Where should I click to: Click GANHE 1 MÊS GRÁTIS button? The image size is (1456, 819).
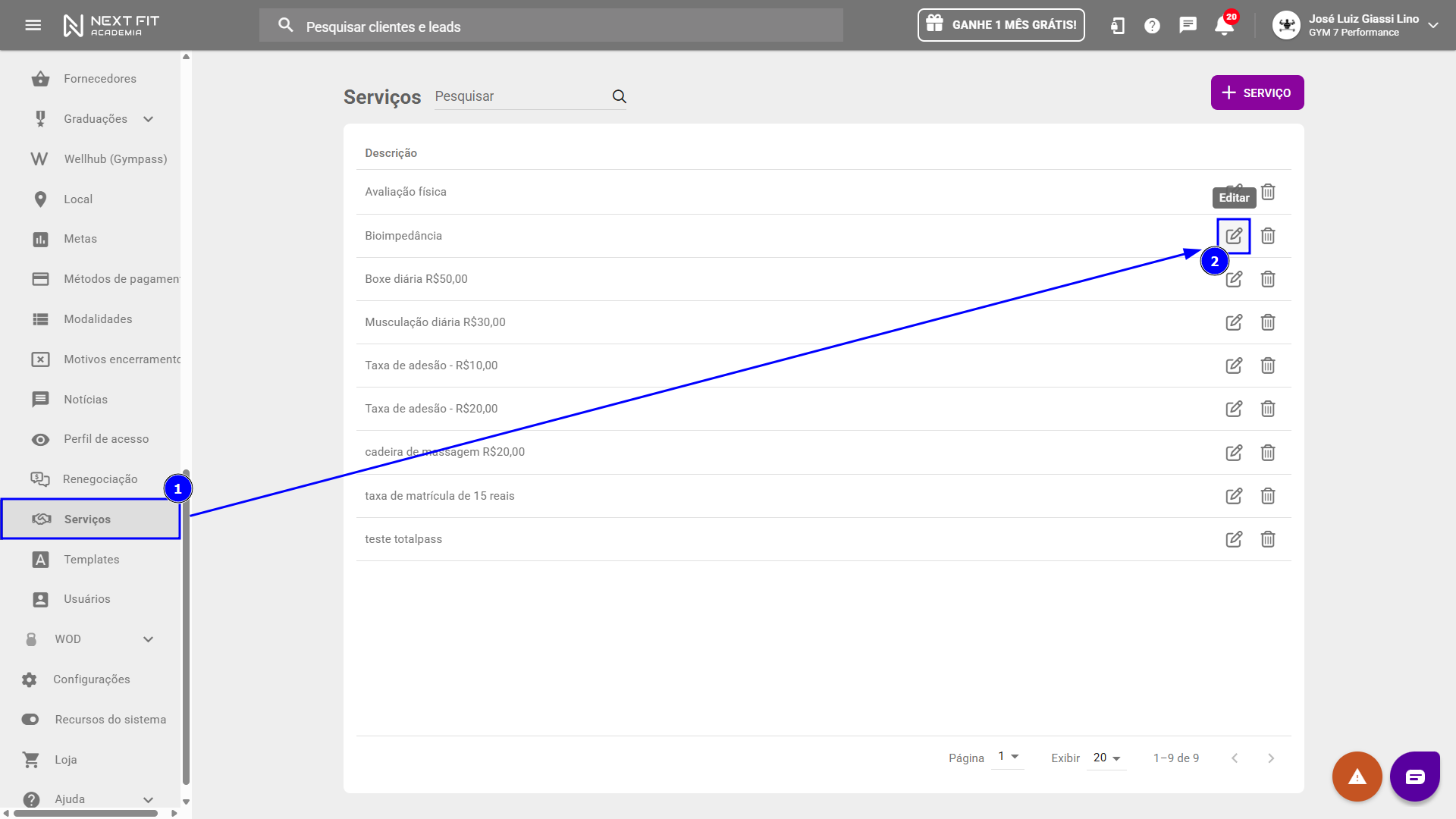[x=1001, y=25]
